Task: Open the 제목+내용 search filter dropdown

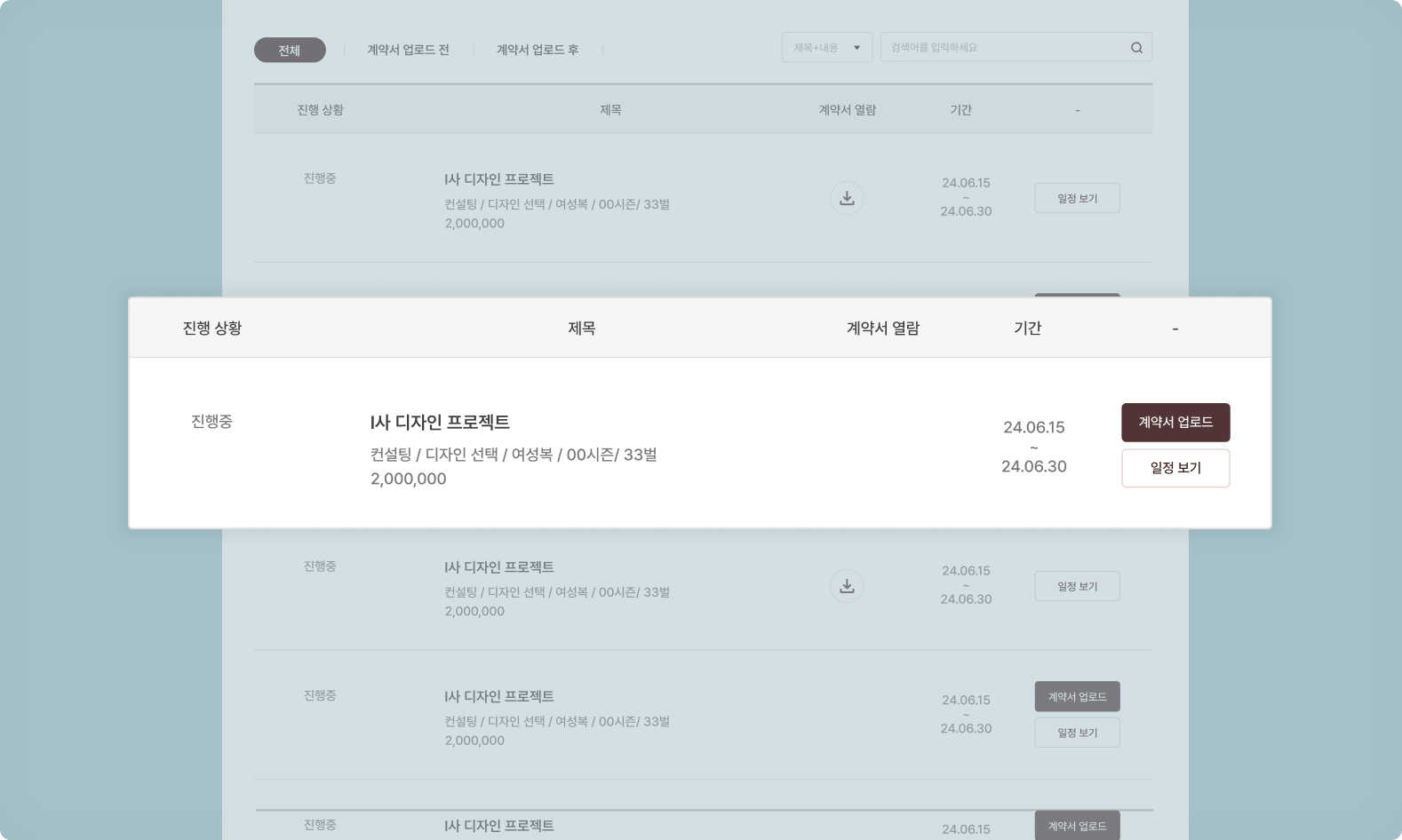Action: [x=826, y=48]
